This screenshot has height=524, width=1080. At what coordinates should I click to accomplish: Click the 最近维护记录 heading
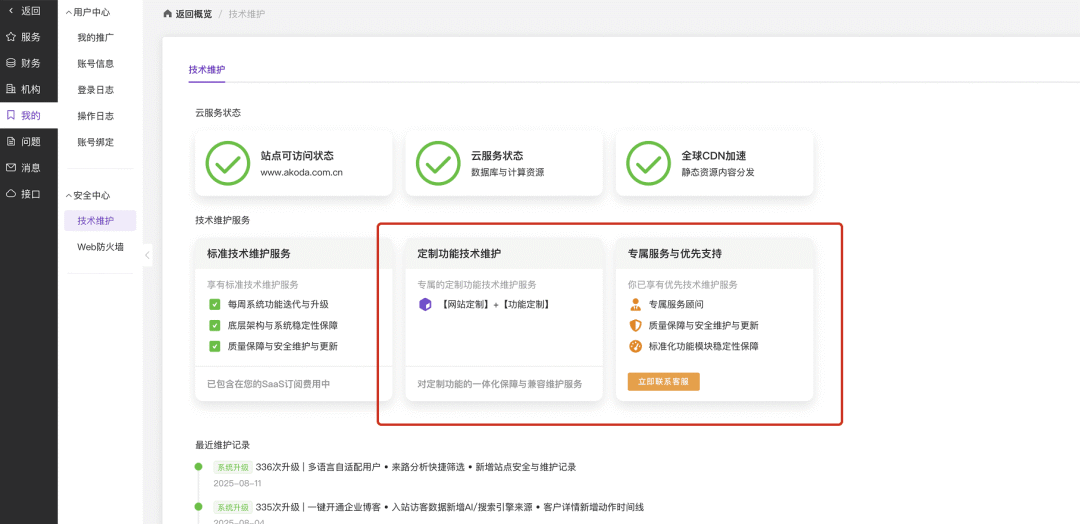pos(222,445)
